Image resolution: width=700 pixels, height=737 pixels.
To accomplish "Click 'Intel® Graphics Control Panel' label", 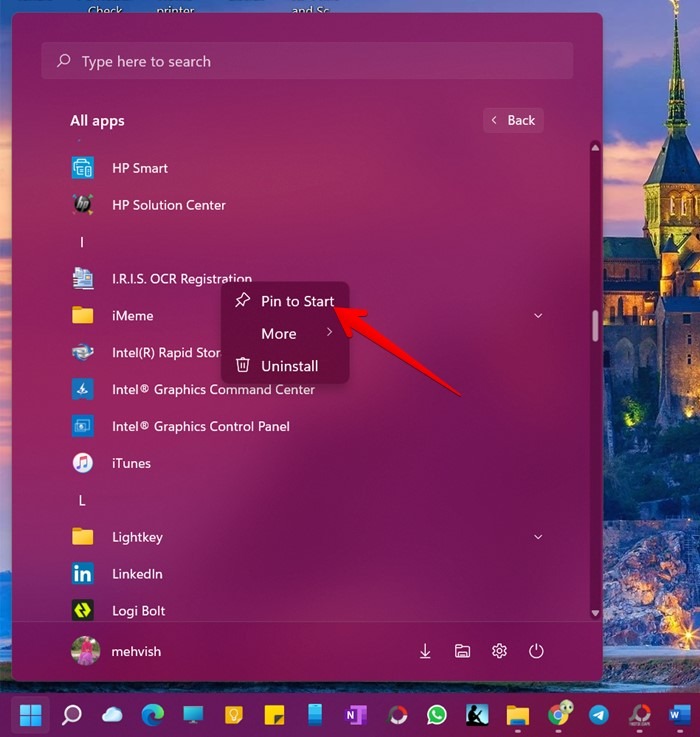I will 201,426.
